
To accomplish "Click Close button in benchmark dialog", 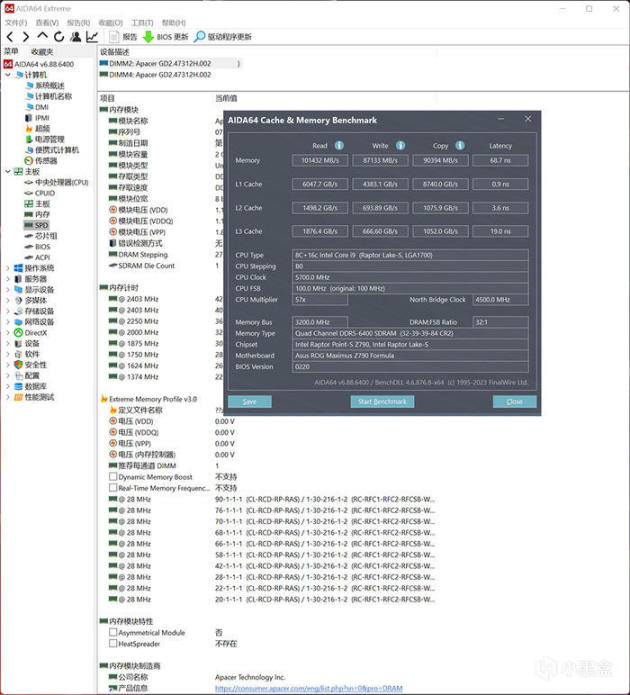I will pos(514,402).
